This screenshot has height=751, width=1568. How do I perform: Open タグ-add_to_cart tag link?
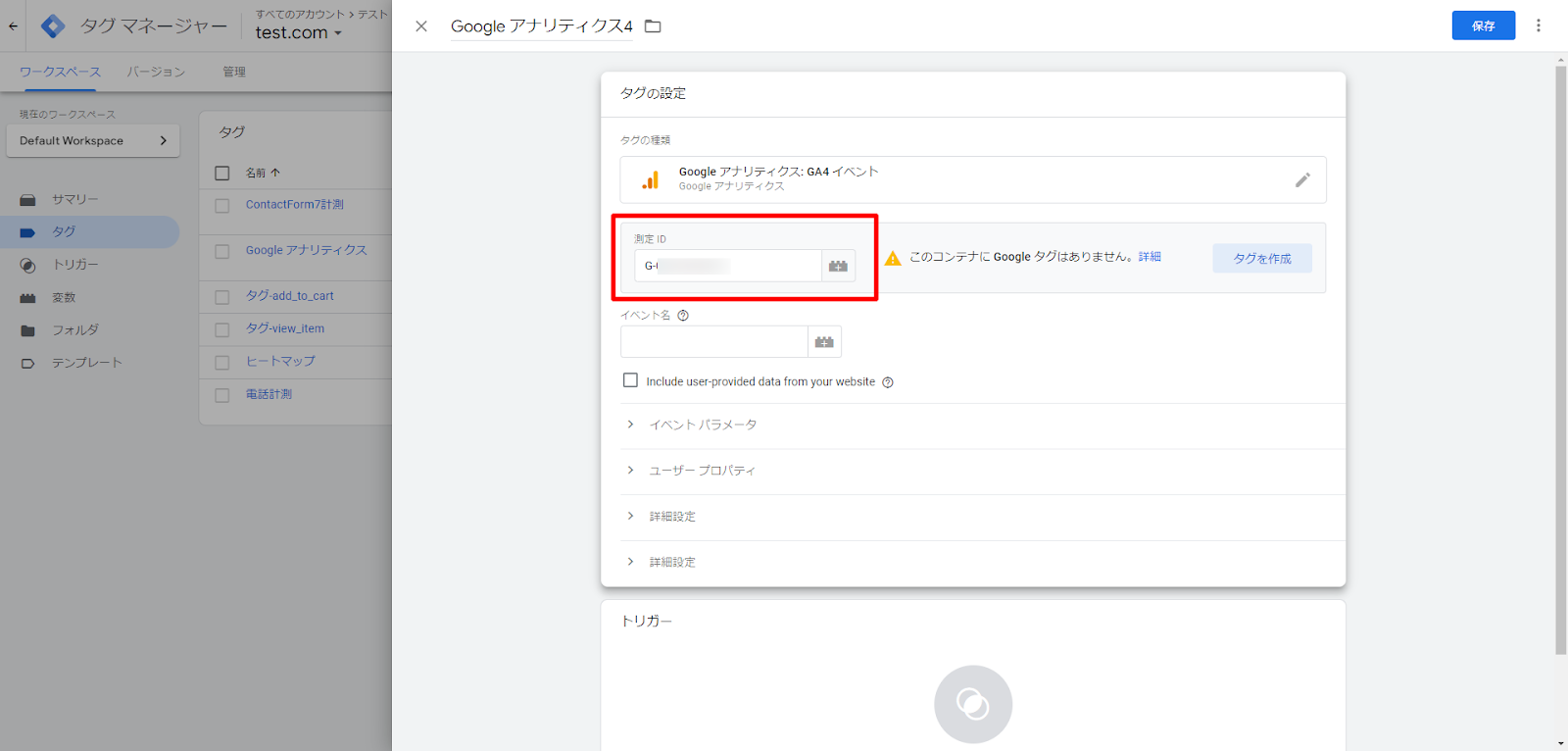[x=290, y=296]
